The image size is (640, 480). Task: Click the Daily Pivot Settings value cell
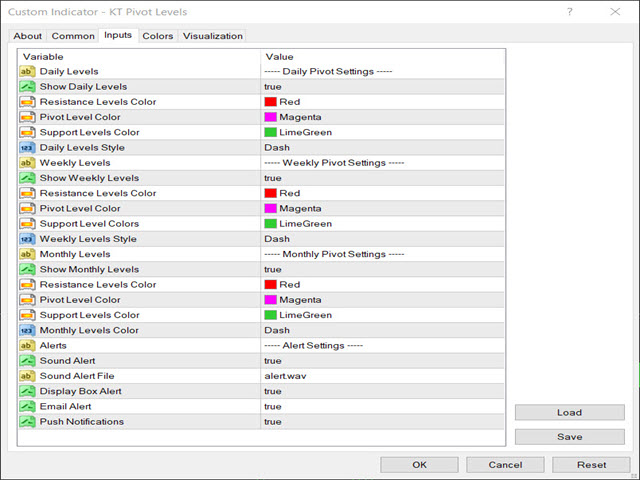coord(382,71)
